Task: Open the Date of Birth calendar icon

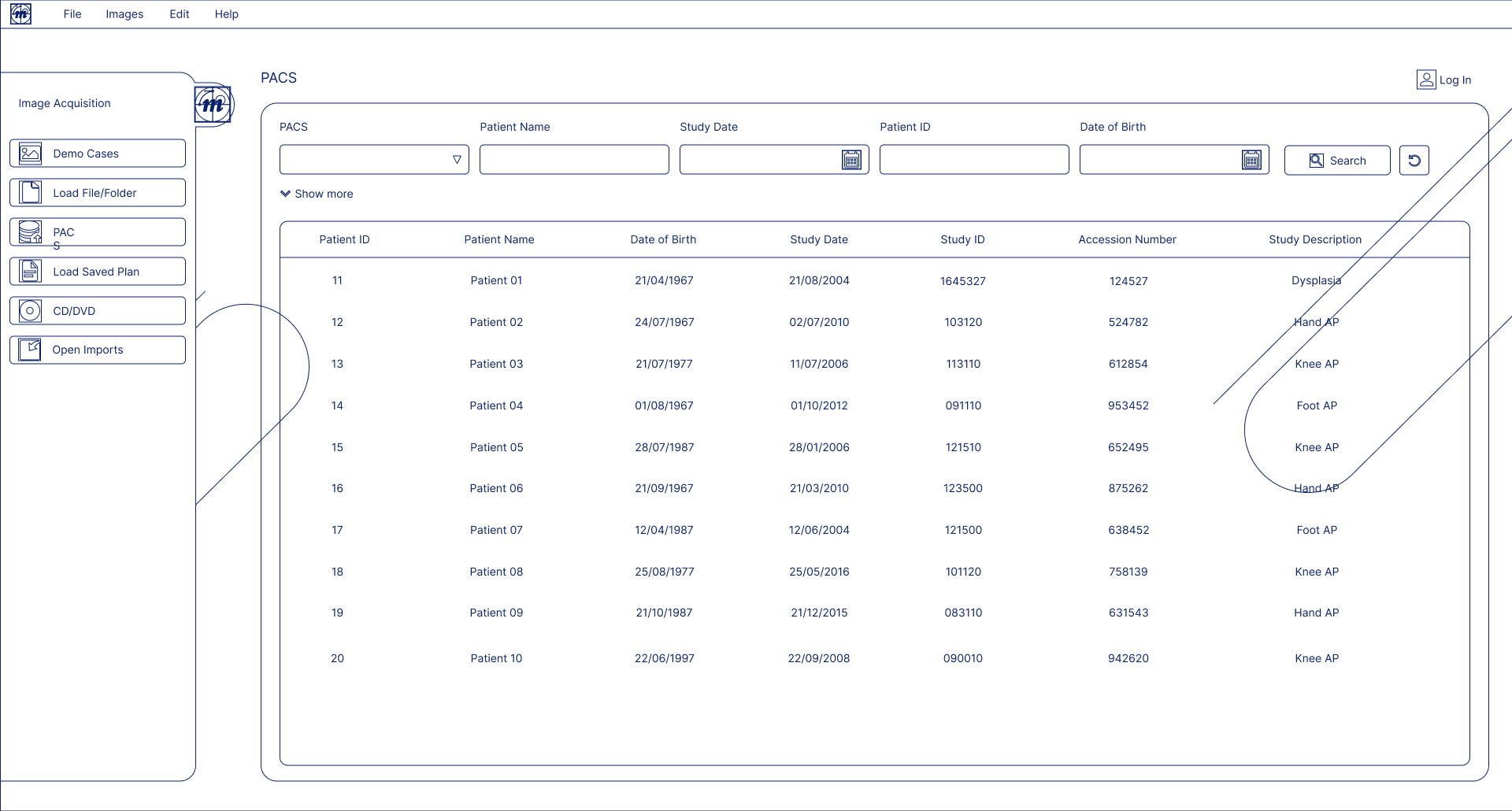Action: (x=1251, y=159)
